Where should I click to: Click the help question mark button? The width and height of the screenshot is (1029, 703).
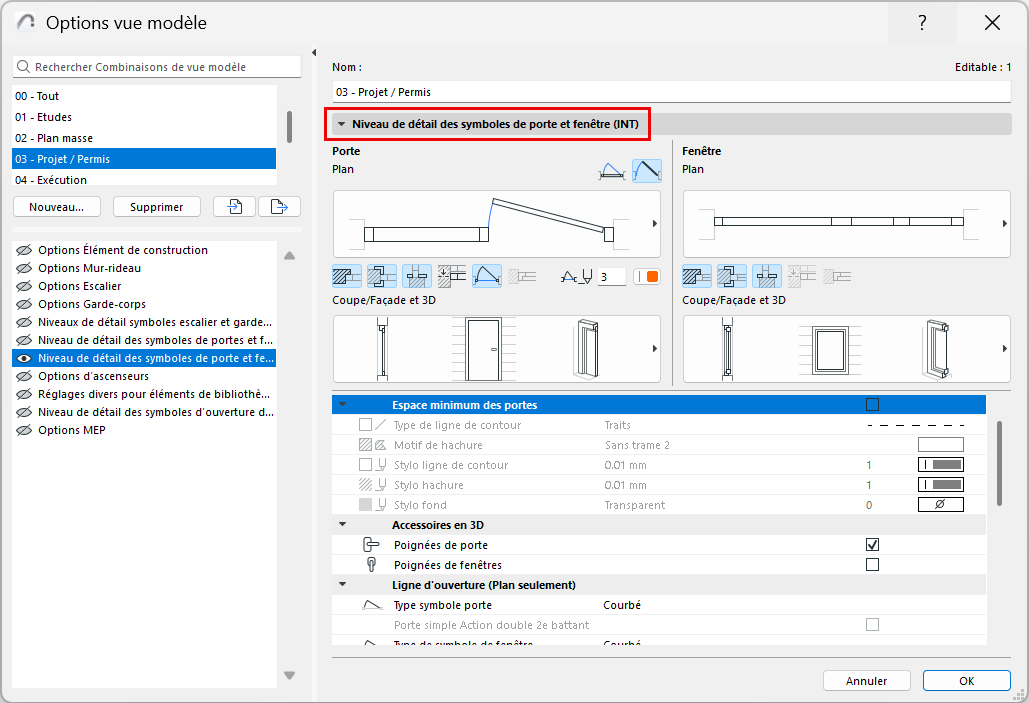tap(922, 23)
